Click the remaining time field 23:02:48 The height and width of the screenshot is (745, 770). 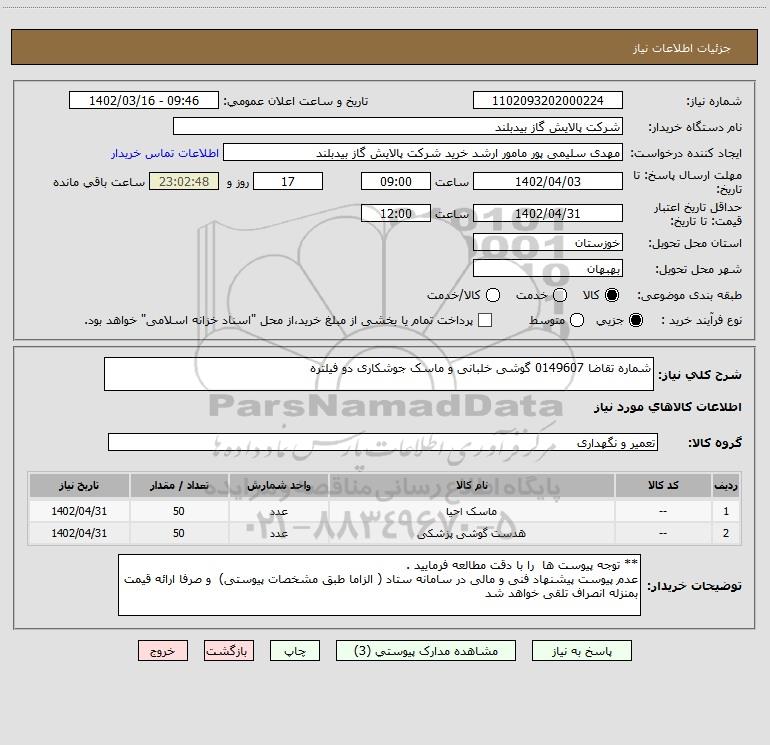184,181
